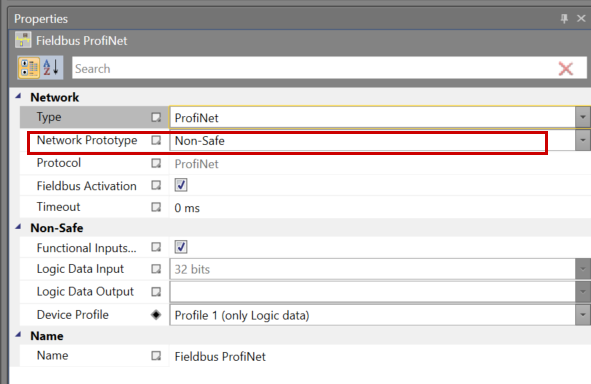This screenshot has width=591, height=384.
Task: Select the Type property label
Action: pos(49,117)
